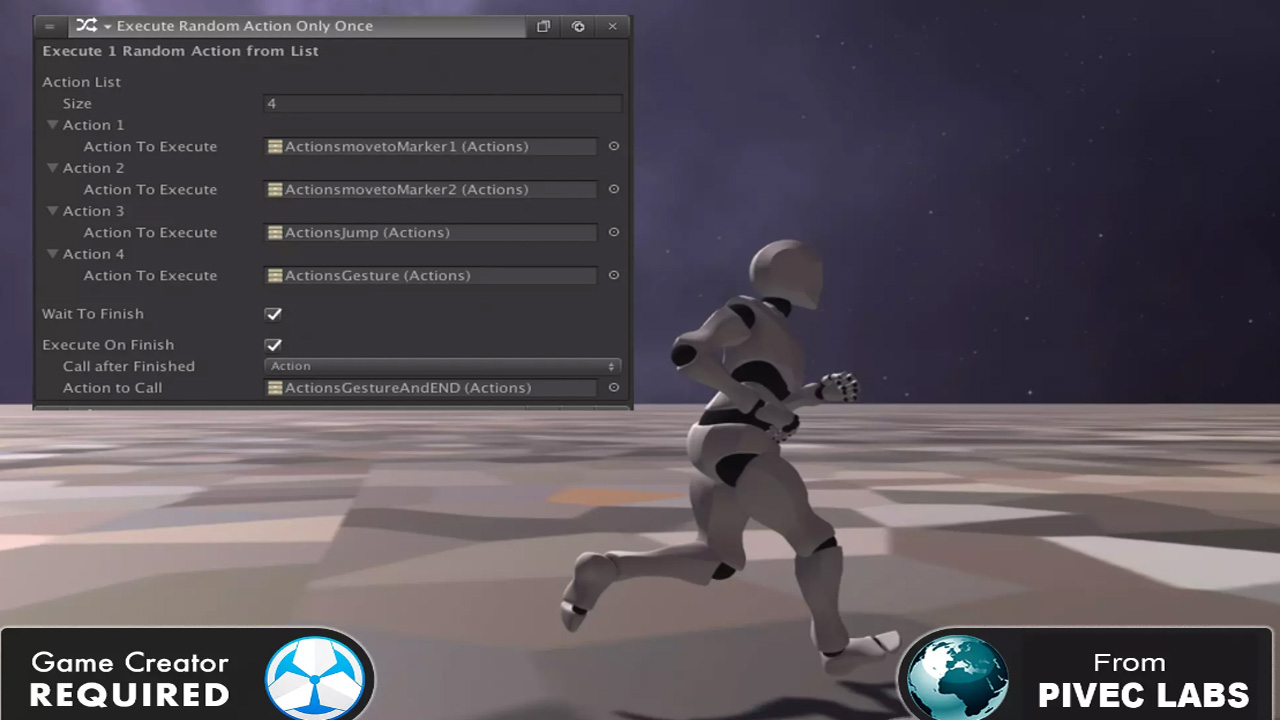The height and width of the screenshot is (720, 1280).
Task: Open the Call after Finished dropdown
Action: coord(442,366)
